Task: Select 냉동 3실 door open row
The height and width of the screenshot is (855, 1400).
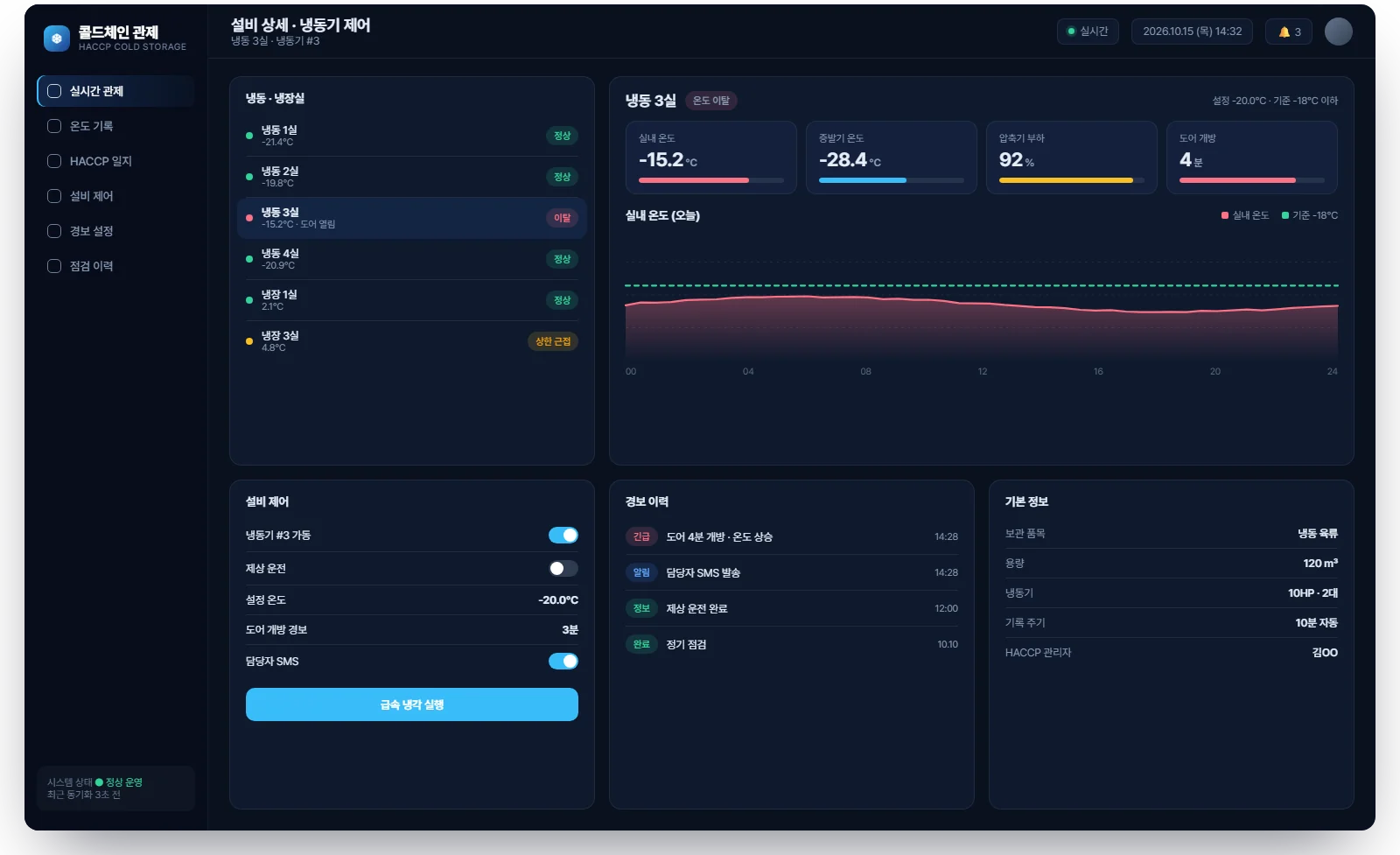Action: 412,218
